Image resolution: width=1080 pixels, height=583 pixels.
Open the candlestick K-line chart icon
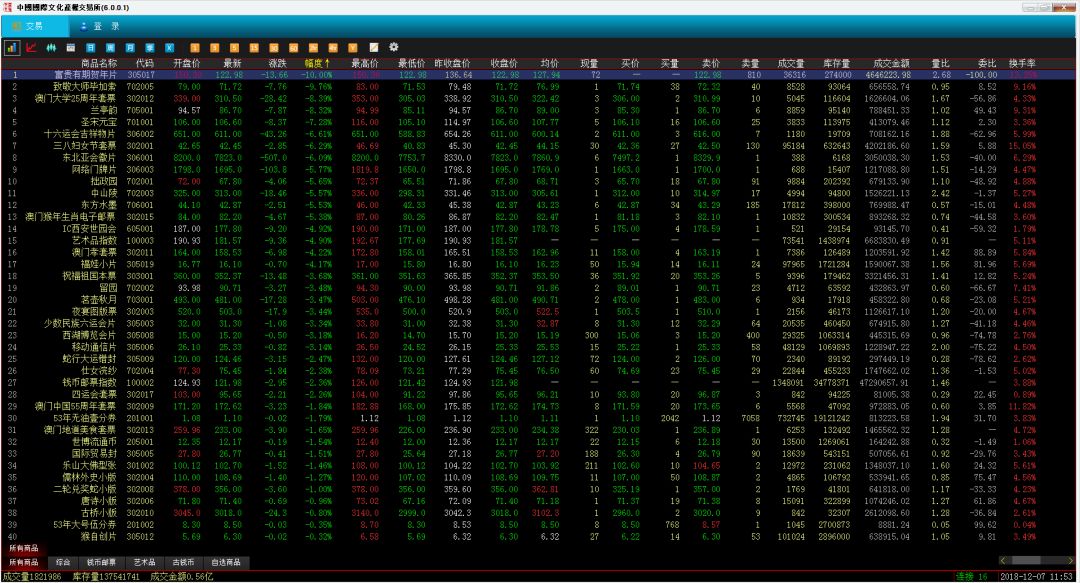(x=51, y=48)
